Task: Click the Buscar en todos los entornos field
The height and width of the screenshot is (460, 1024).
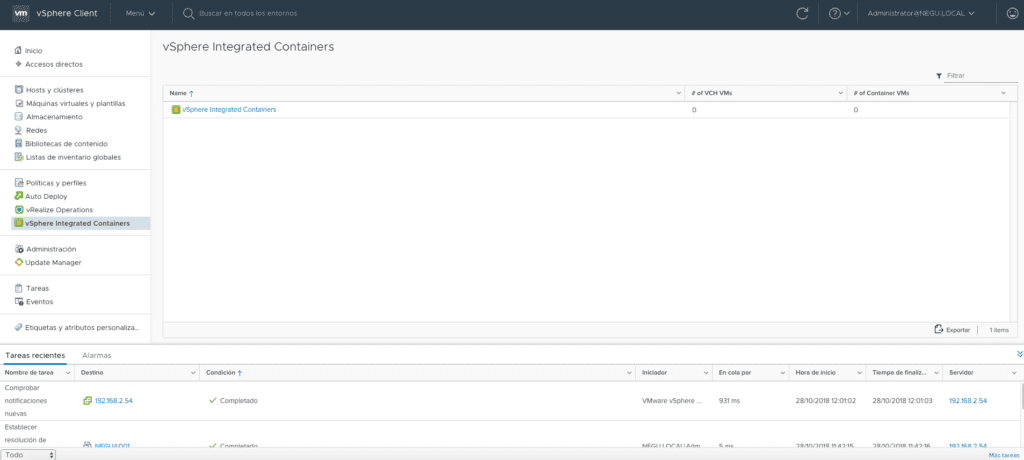Action: pyautogui.click(x=248, y=13)
